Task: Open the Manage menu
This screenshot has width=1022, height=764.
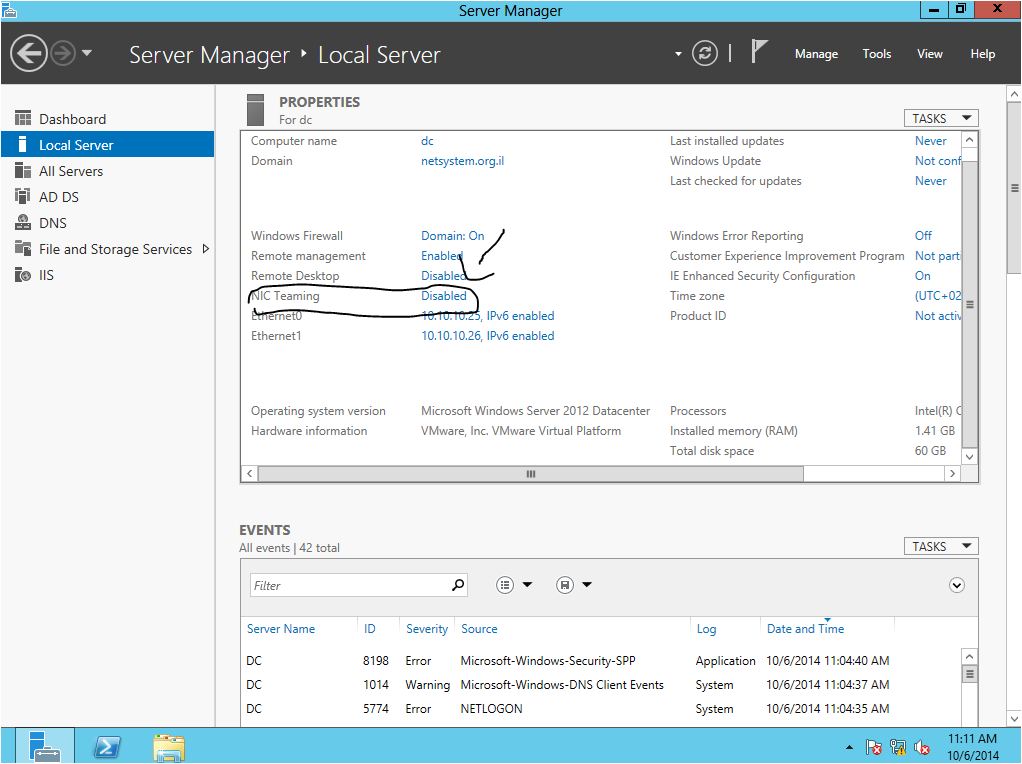Action: pos(816,54)
